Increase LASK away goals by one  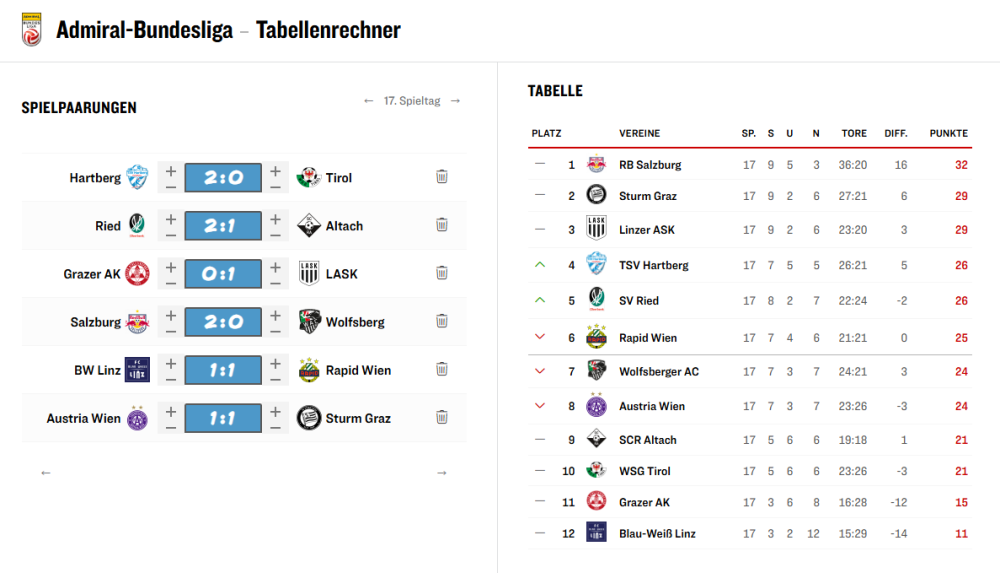275,266
